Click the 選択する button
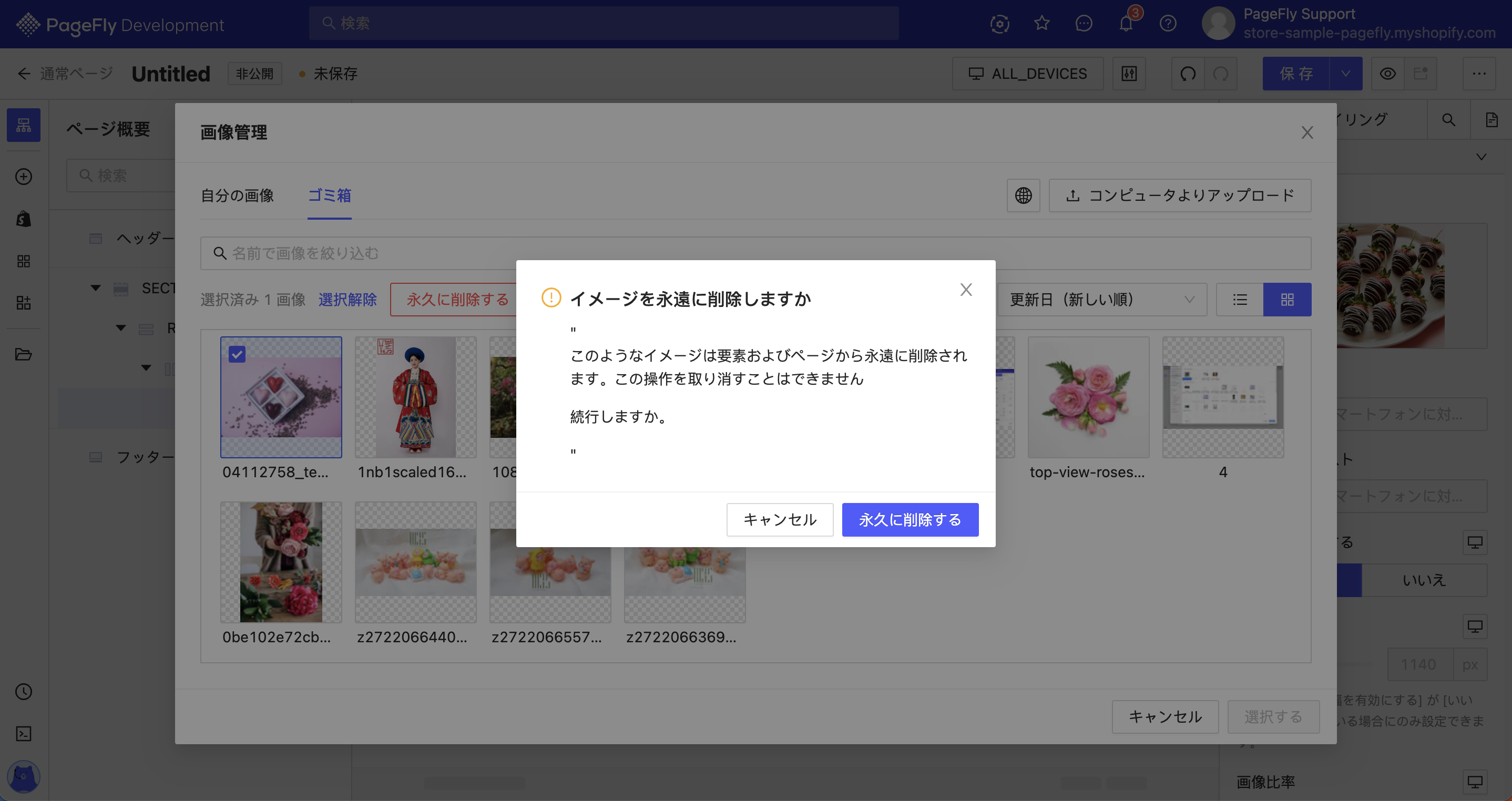Image resolution: width=1512 pixels, height=801 pixels. (x=1273, y=716)
